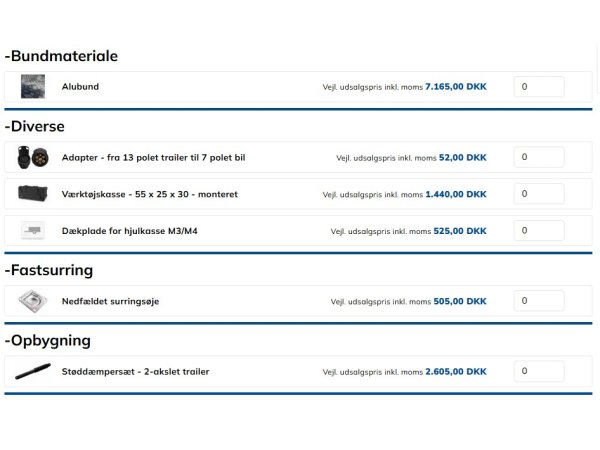This screenshot has height=450, width=600.
Task: Open the Nedfældet surringsøje product name
Action: pyautogui.click(x=110, y=301)
